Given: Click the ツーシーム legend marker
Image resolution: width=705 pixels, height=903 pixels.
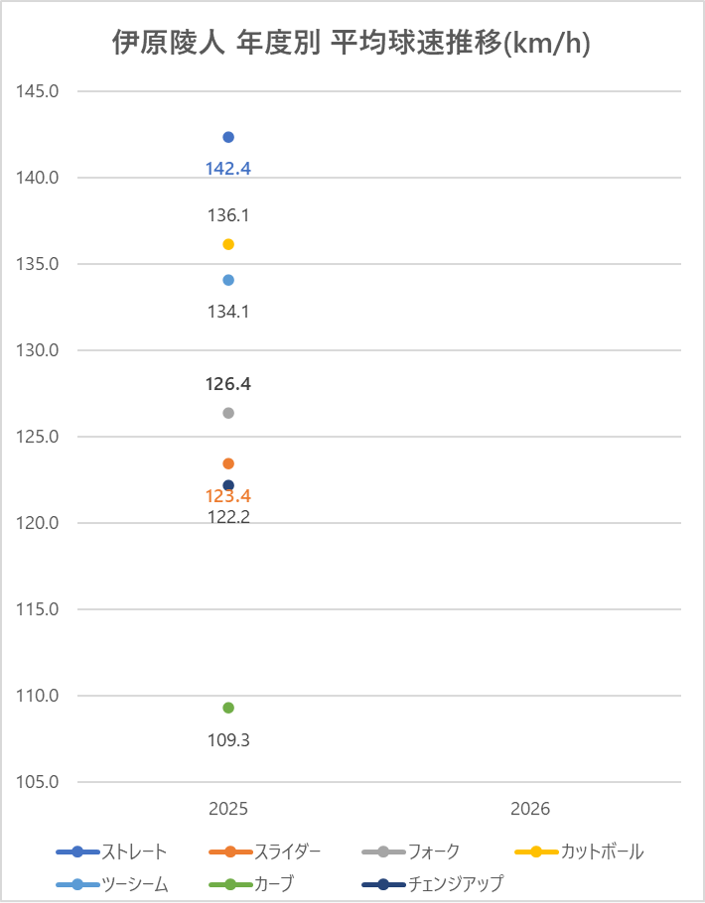Looking at the screenshot, I should point(77,884).
